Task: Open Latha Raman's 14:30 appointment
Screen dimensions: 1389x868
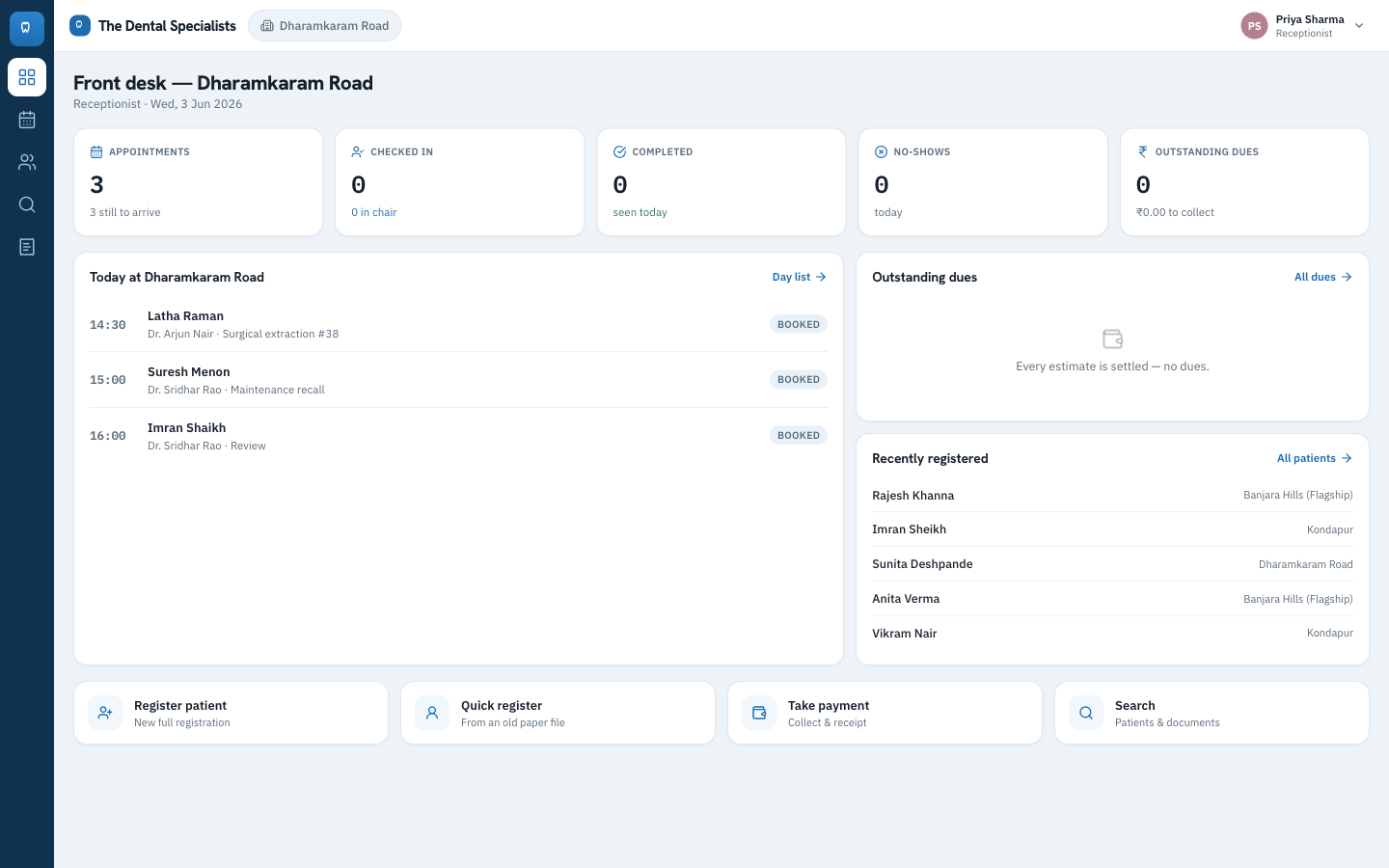Action: (x=458, y=324)
